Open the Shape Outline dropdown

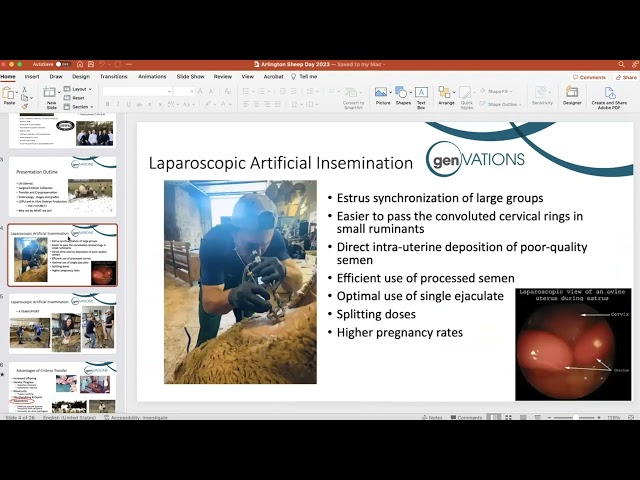point(500,104)
